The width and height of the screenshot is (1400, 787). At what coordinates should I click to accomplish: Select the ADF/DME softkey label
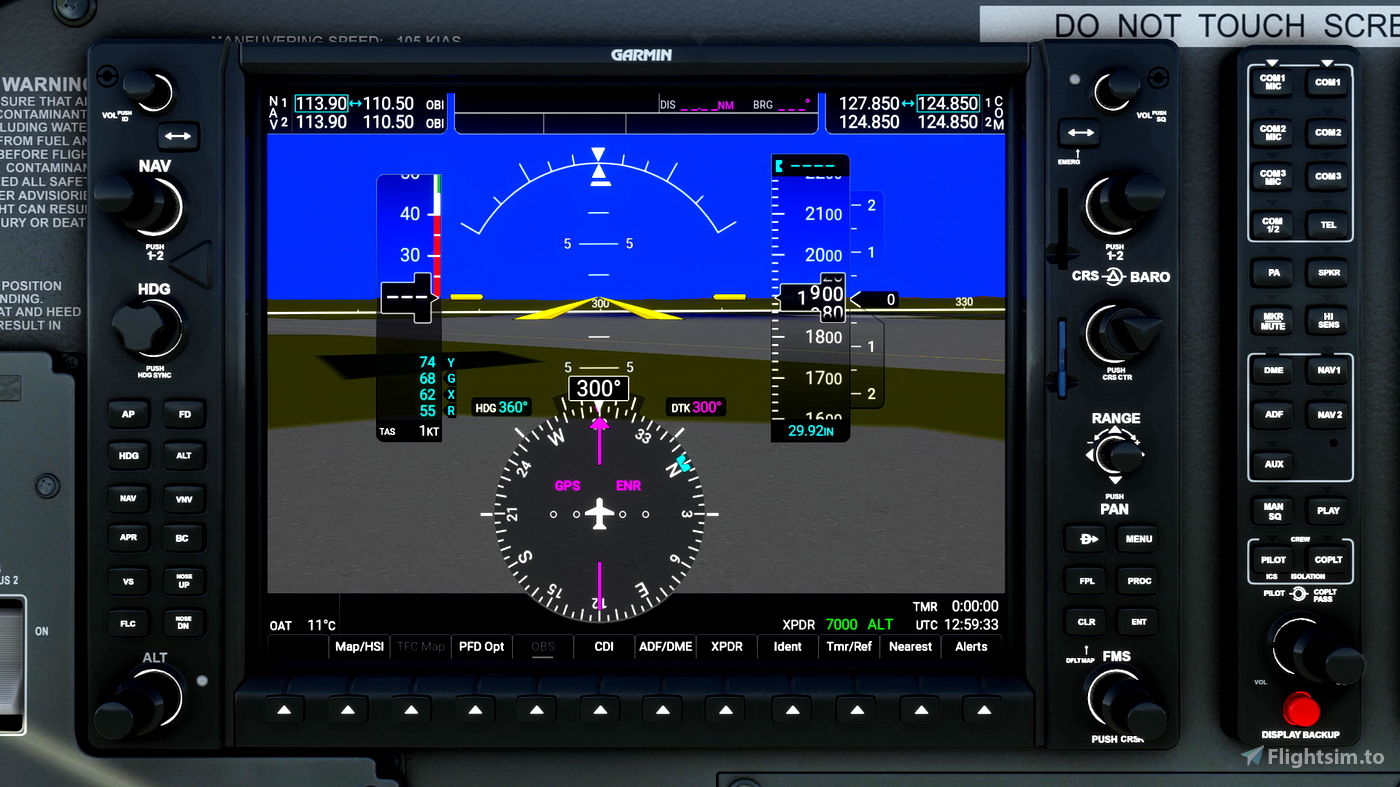tap(666, 647)
